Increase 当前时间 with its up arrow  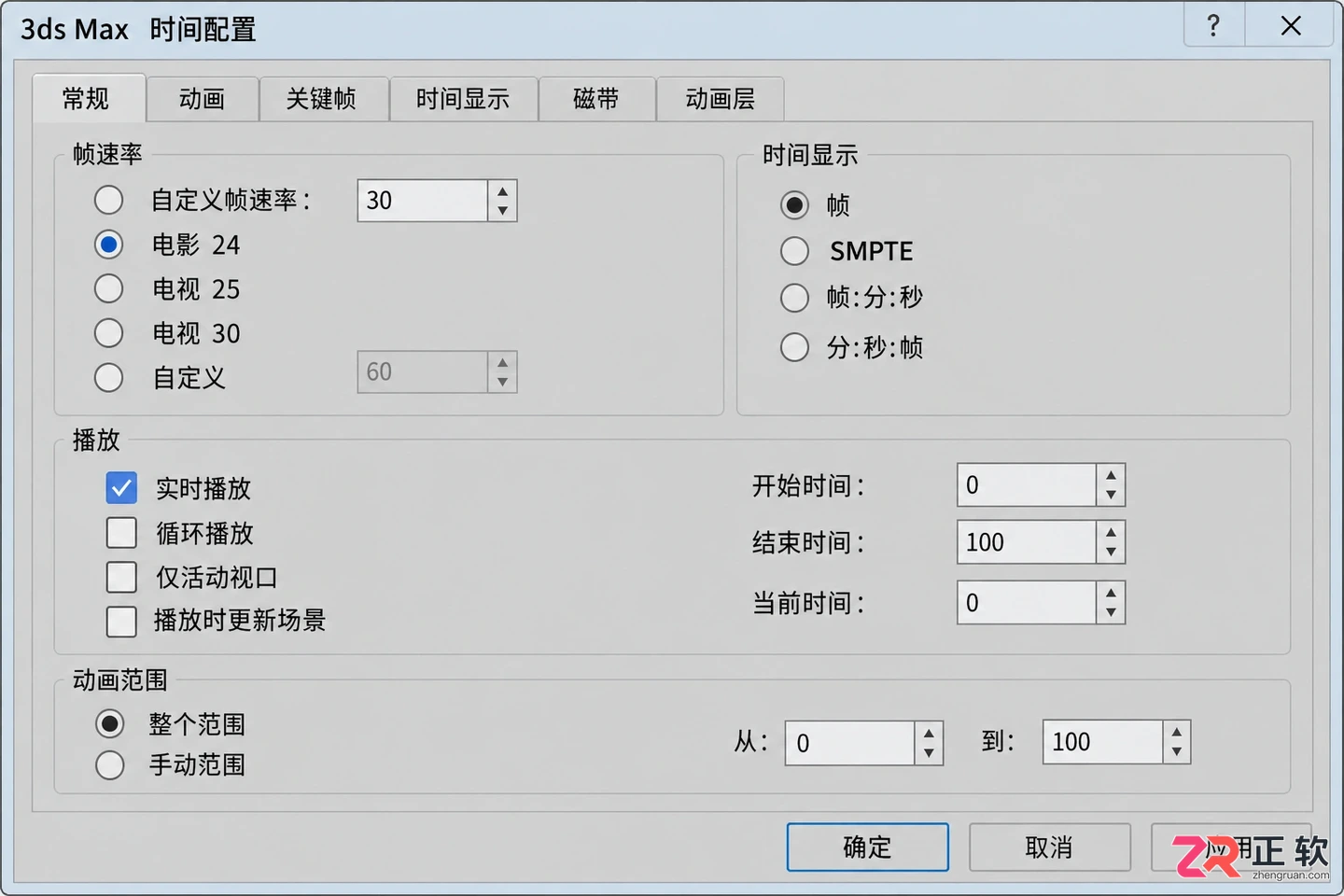(1111, 593)
